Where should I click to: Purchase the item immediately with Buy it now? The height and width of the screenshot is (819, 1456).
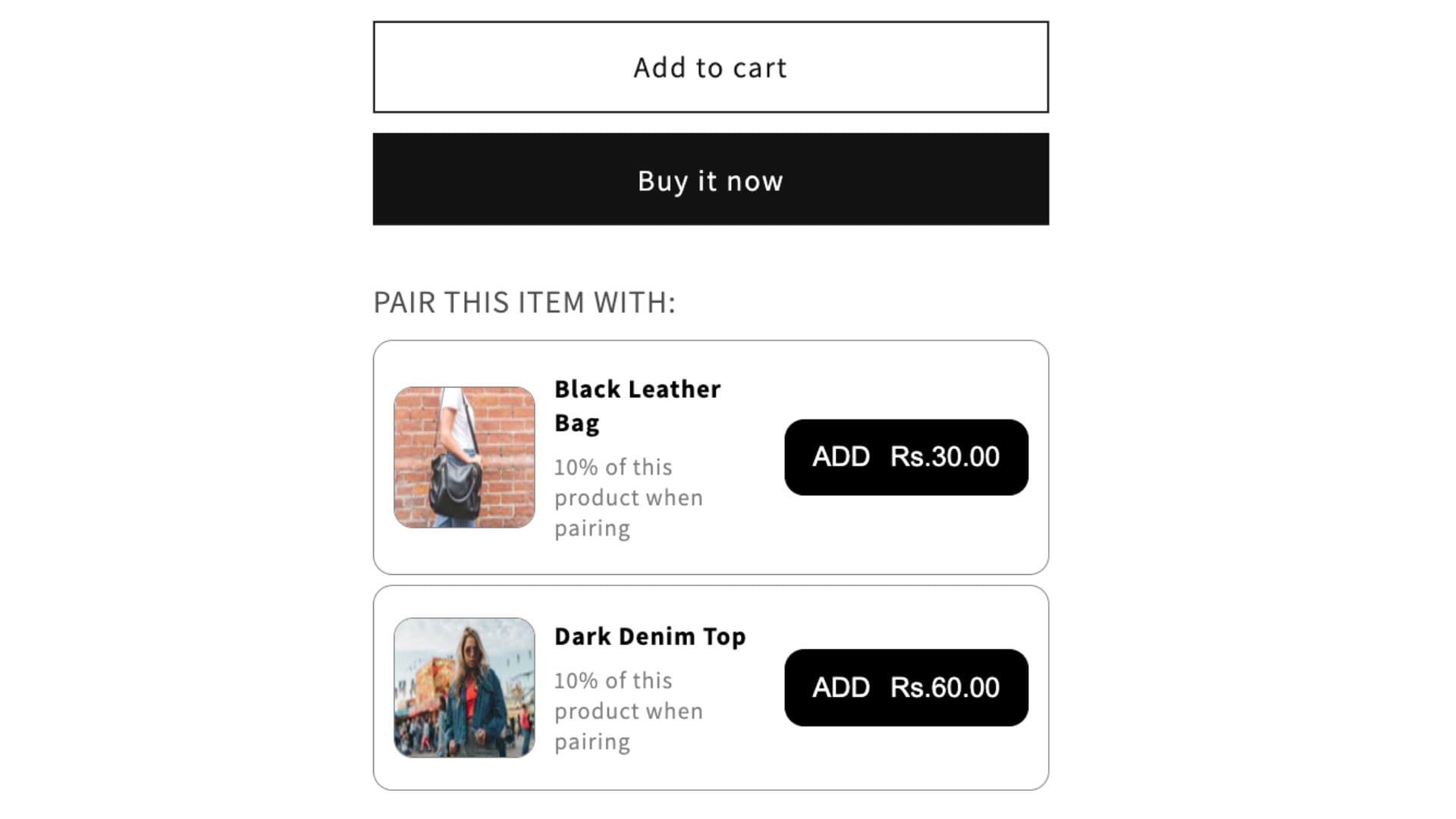coord(711,180)
